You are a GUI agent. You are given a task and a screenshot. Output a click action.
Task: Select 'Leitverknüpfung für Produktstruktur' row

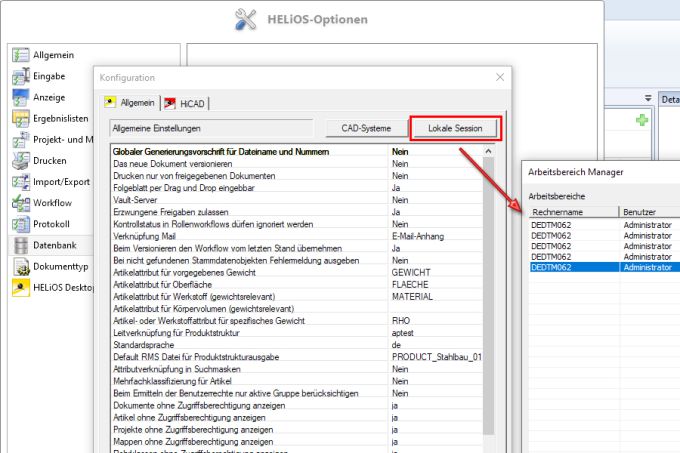297,333
